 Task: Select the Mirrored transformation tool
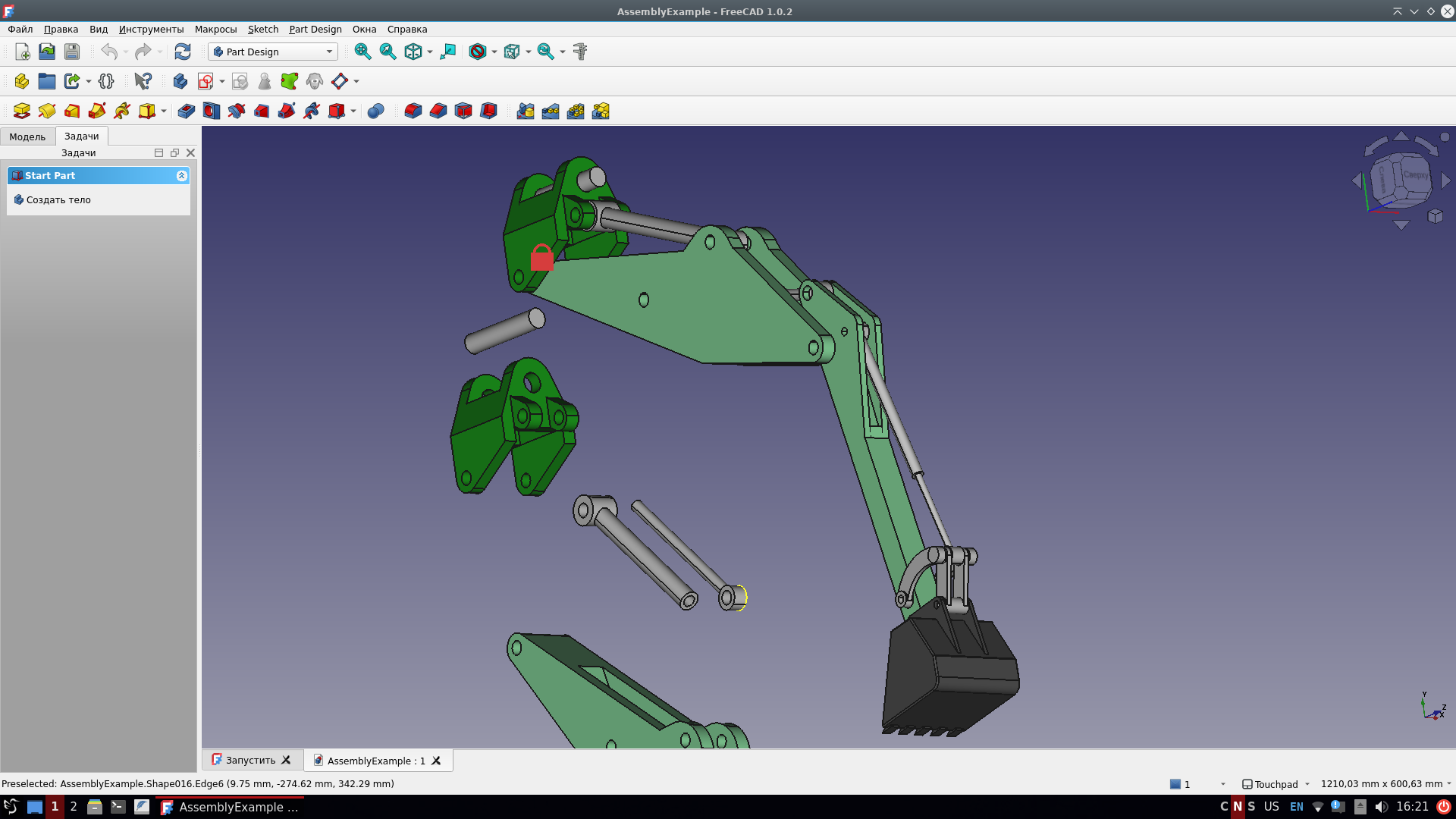coord(525,111)
